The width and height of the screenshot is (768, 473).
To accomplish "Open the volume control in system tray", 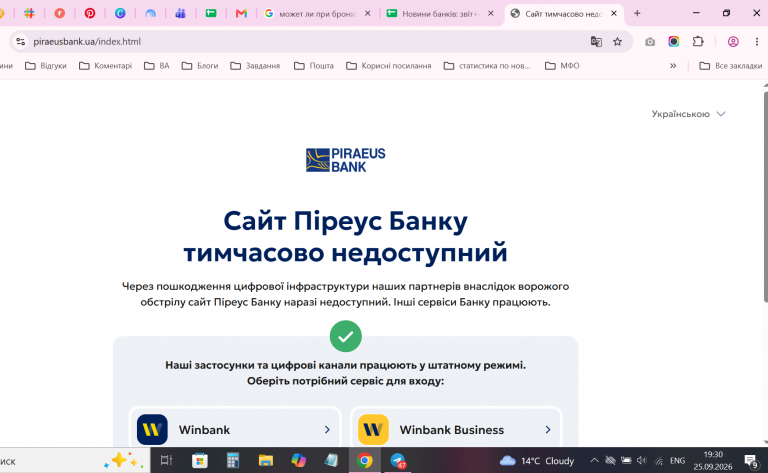I will point(642,461).
